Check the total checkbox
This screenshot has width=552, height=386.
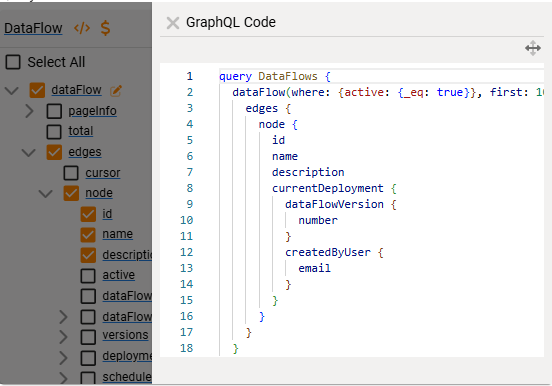click(x=54, y=131)
